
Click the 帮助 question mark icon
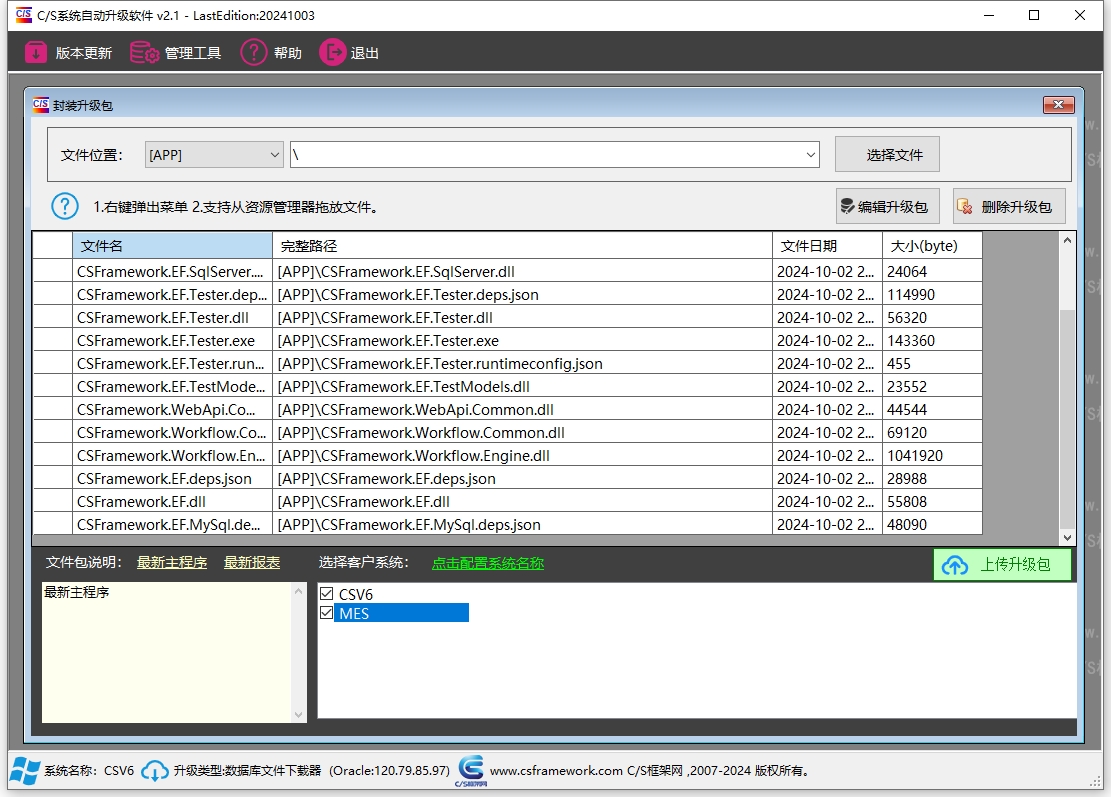tap(254, 53)
